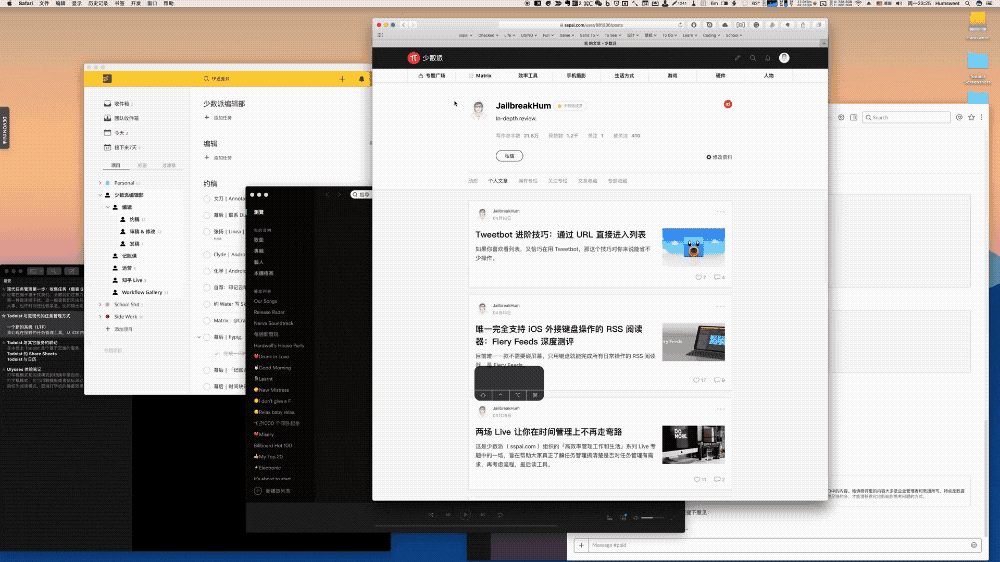Click the play button in music player
Image resolution: width=1000 pixels, height=562 pixels.
[465, 515]
